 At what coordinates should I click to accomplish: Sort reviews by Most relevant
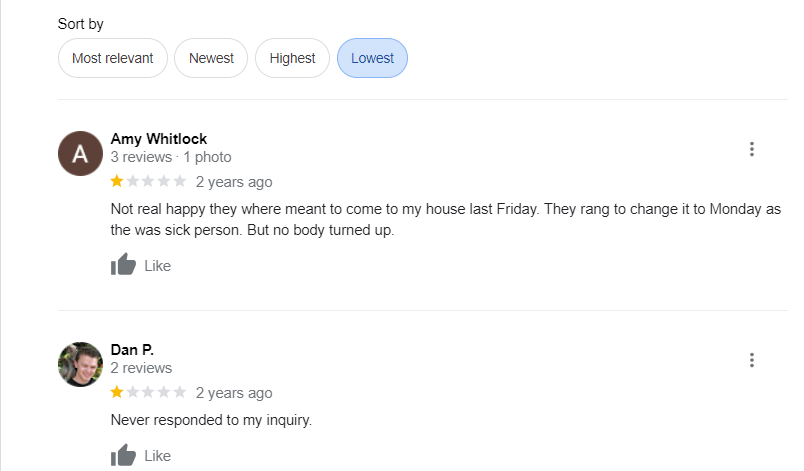113,58
